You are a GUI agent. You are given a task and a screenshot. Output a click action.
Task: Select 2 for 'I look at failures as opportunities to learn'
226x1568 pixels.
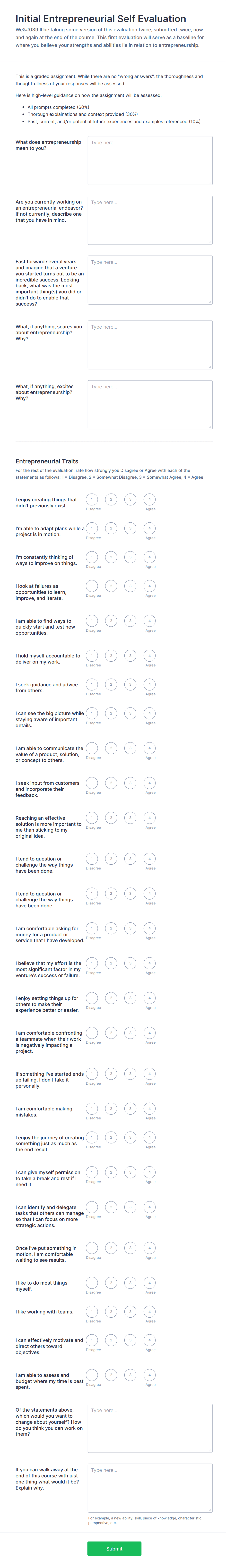[110, 586]
